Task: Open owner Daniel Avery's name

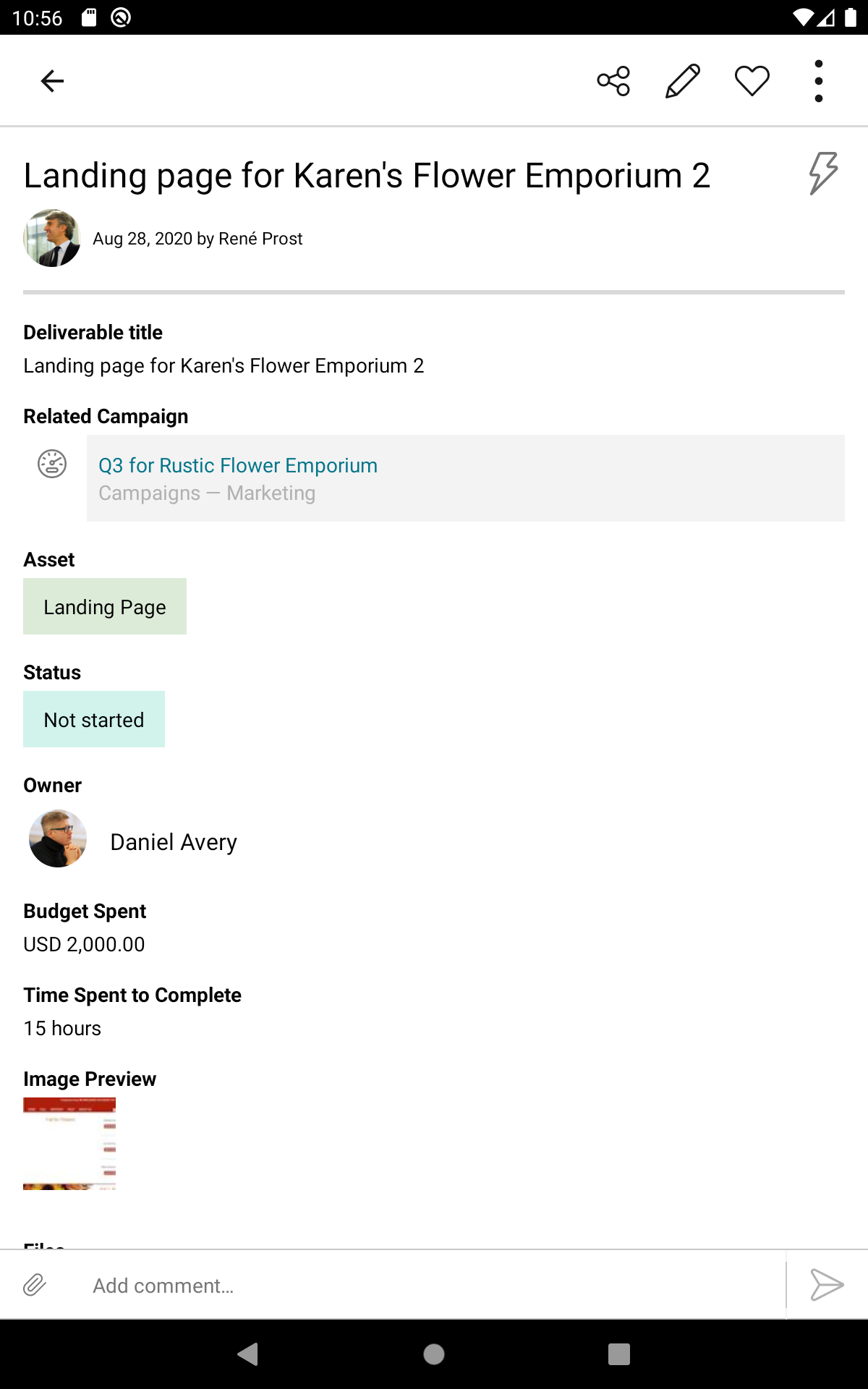Action: click(x=174, y=843)
